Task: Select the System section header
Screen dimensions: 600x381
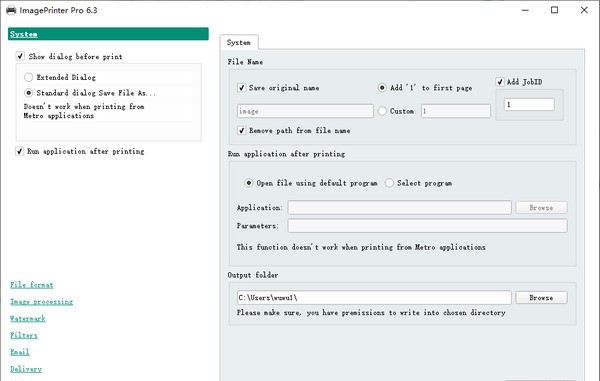Action: (108, 34)
